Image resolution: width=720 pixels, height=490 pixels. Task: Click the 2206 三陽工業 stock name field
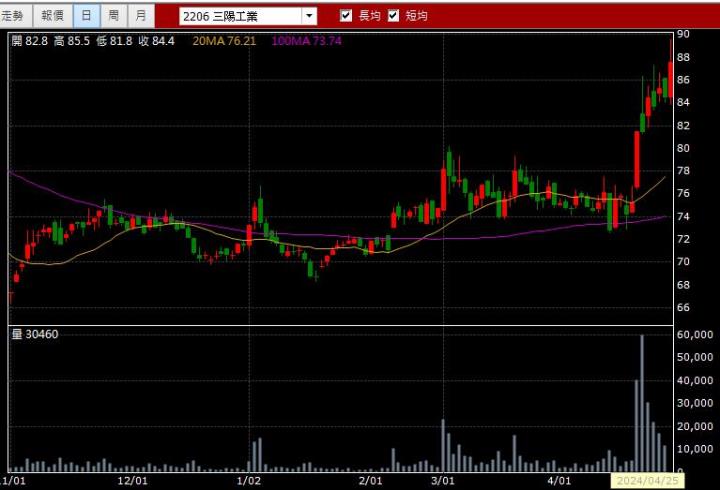click(240, 16)
